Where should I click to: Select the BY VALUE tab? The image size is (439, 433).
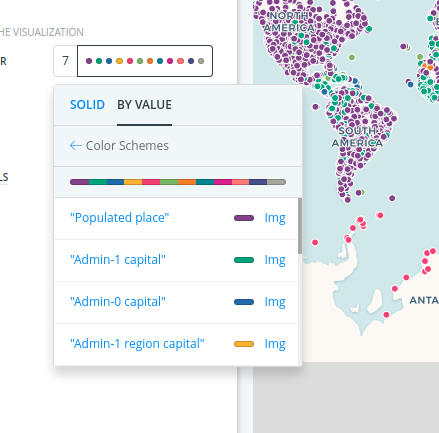[x=144, y=105]
